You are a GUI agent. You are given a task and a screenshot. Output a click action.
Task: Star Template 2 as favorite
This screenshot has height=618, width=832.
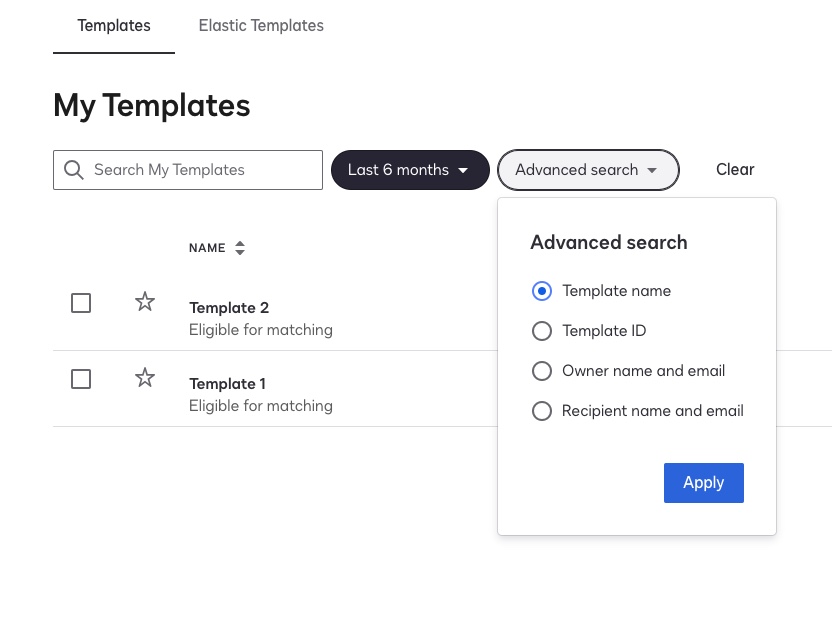tap(145, 302)
